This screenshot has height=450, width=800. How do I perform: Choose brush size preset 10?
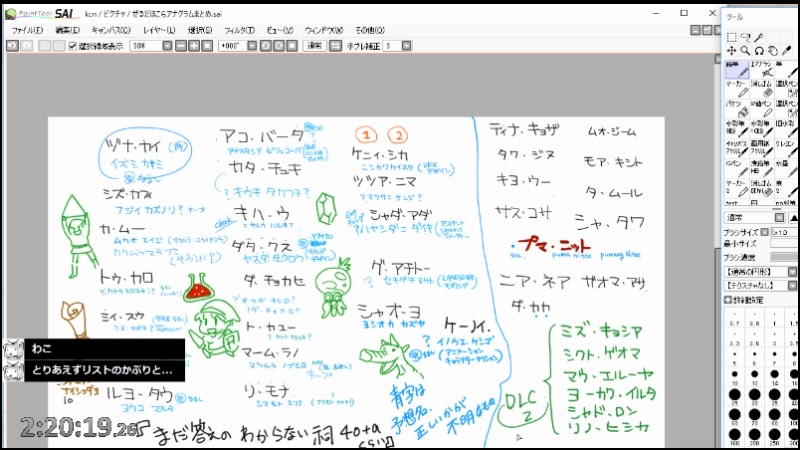(x=735, y=376)
